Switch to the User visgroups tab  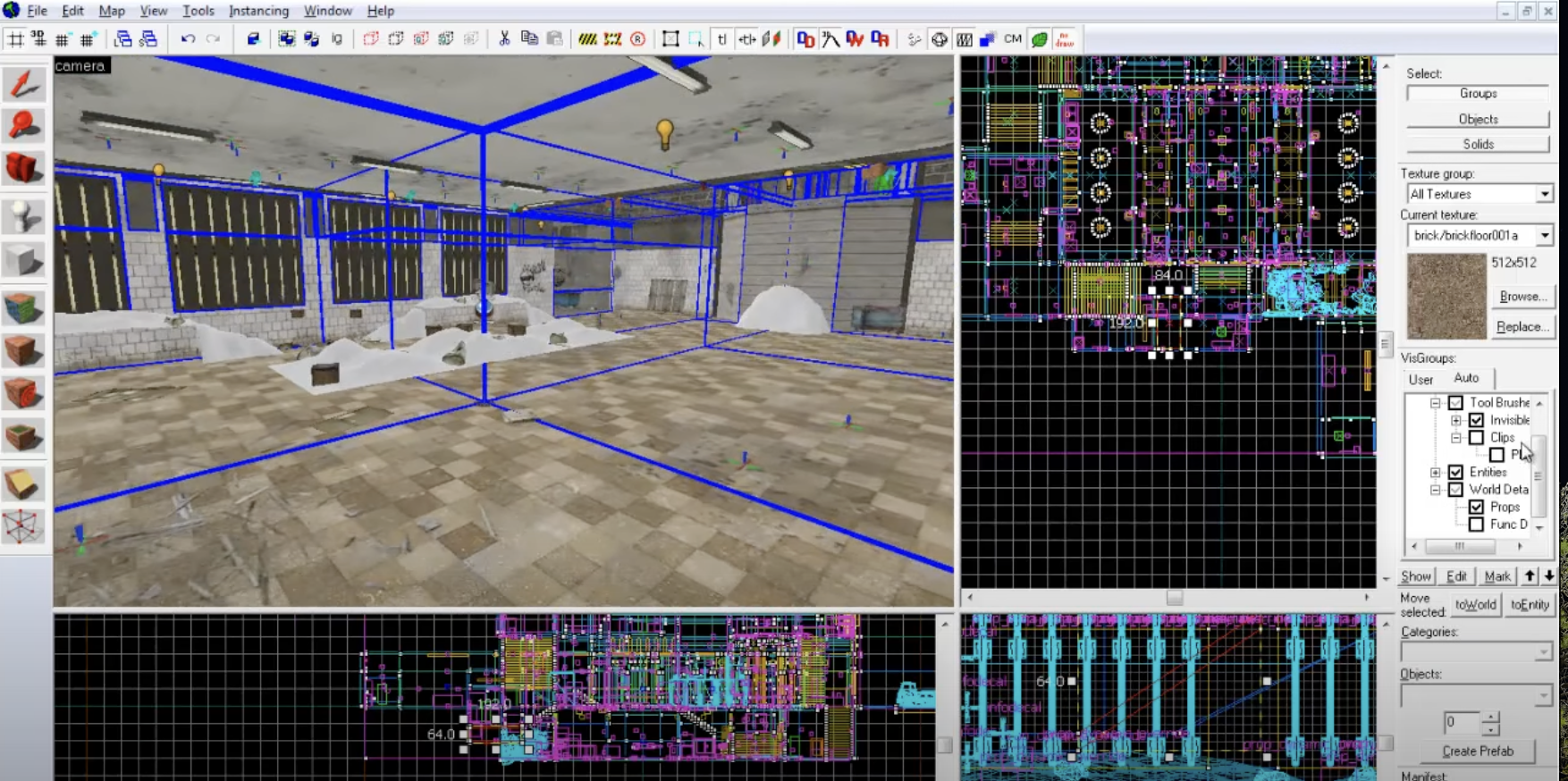click(x=1420, y=379)
